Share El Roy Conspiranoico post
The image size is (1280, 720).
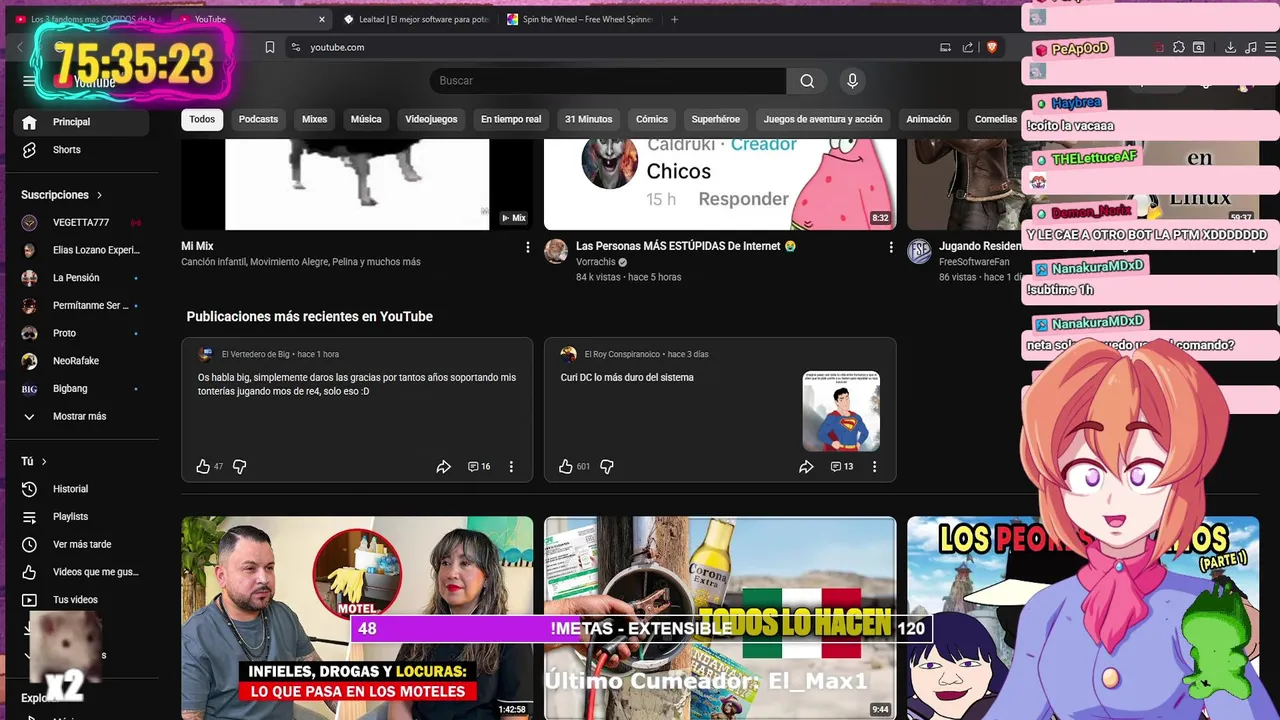pos(807,467)
